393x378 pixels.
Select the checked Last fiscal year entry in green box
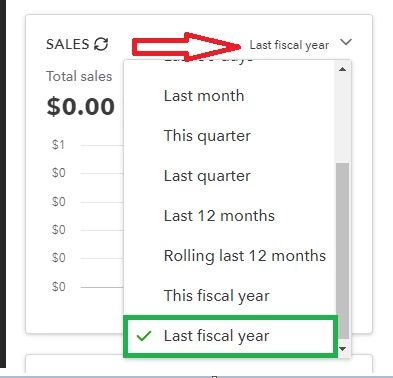(230, 336)
